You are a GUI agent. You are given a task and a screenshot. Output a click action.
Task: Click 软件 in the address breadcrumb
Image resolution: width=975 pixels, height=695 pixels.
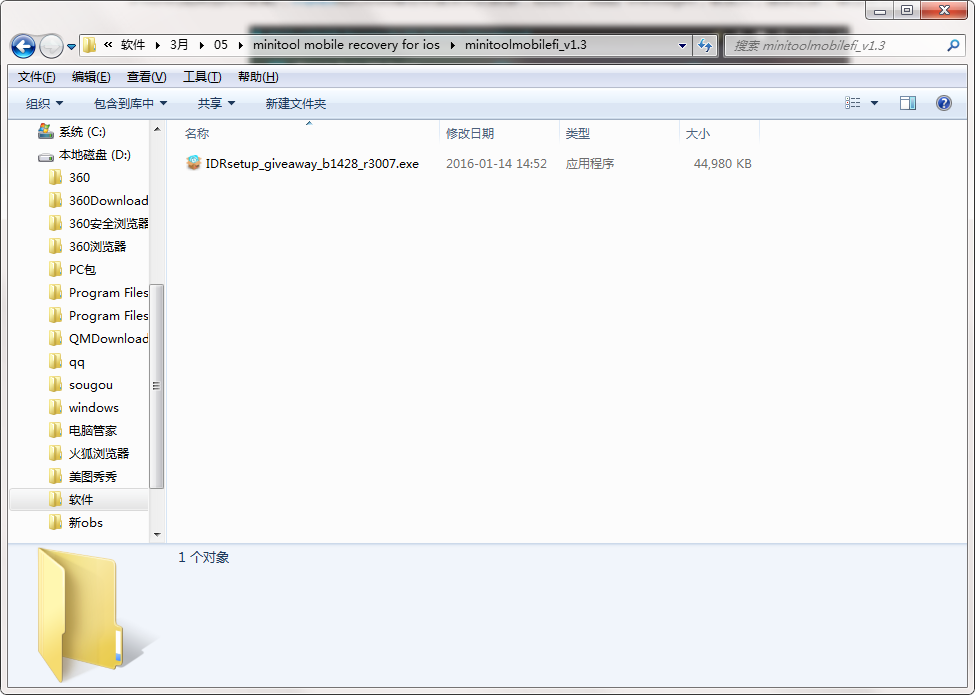[132, 45]
